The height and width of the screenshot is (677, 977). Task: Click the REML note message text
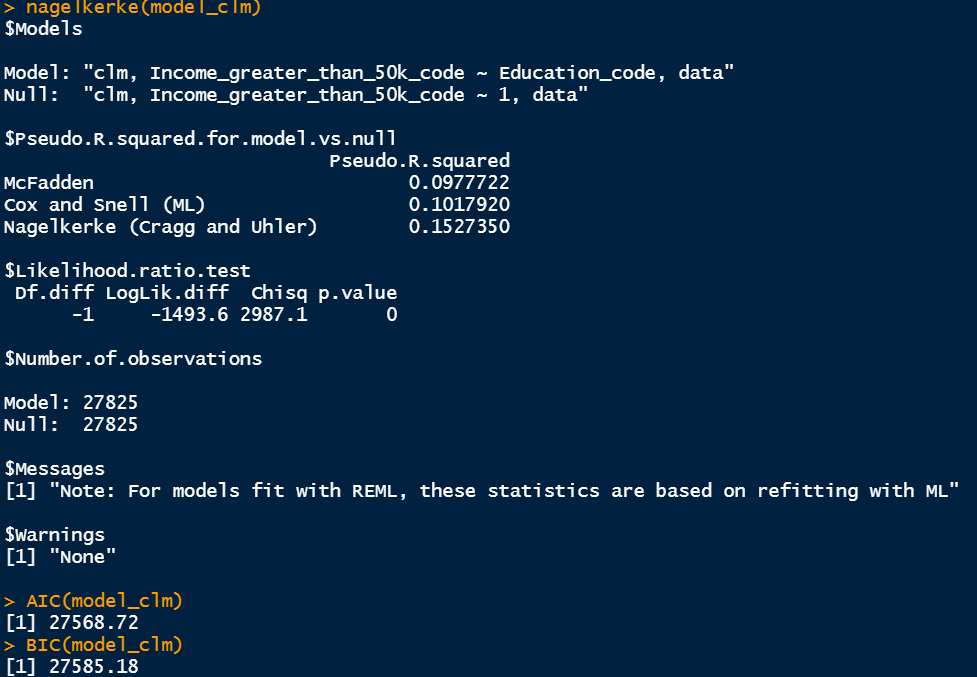click(x=496, y=491)
